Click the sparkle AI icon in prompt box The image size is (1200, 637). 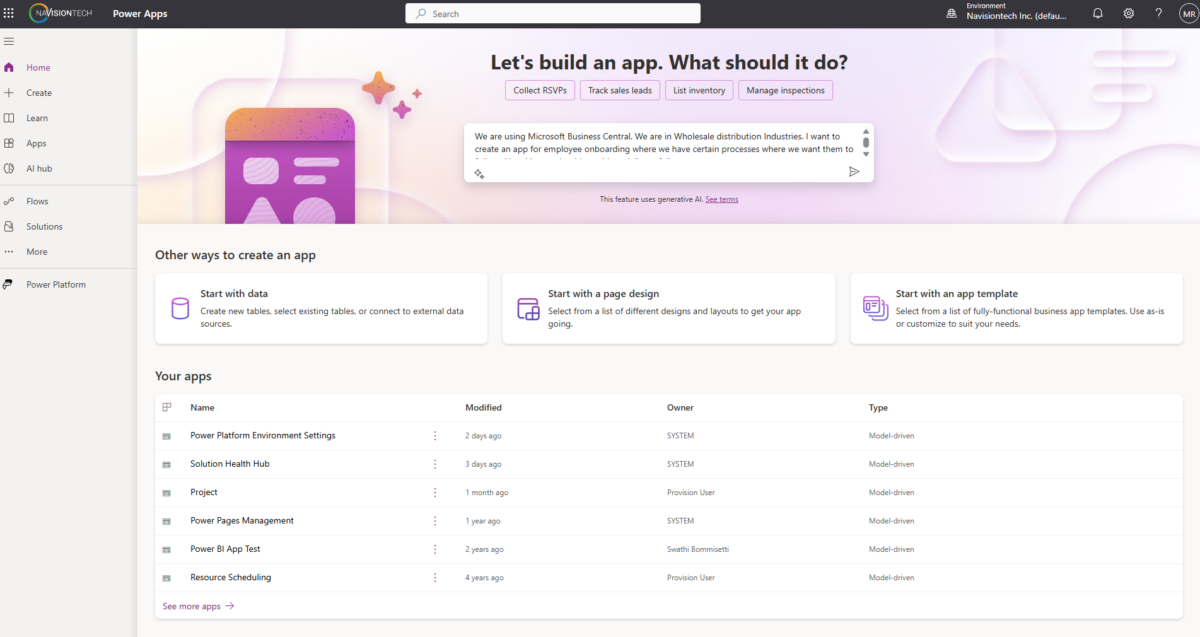479,173
